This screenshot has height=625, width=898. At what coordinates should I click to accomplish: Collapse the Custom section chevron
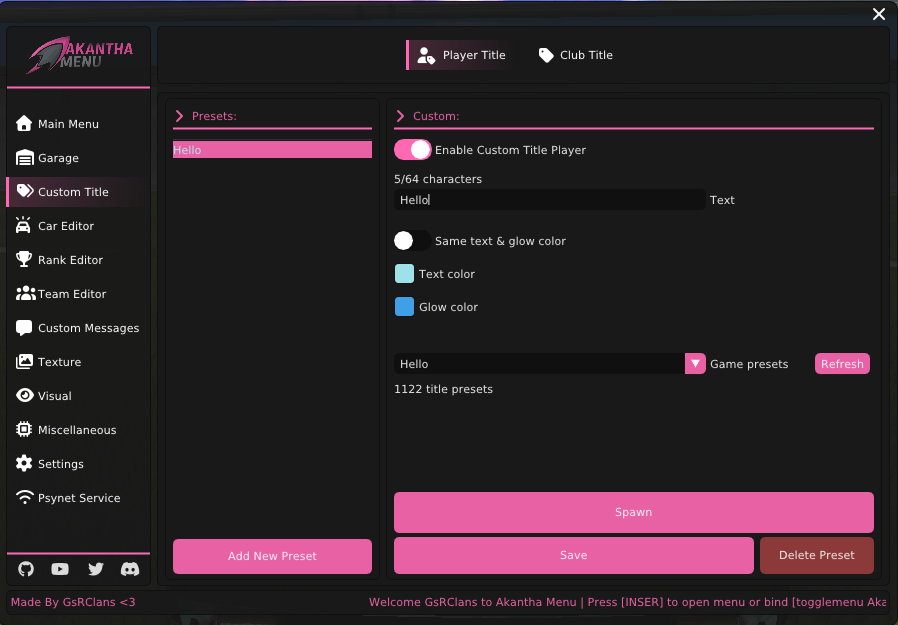(401, 116)
